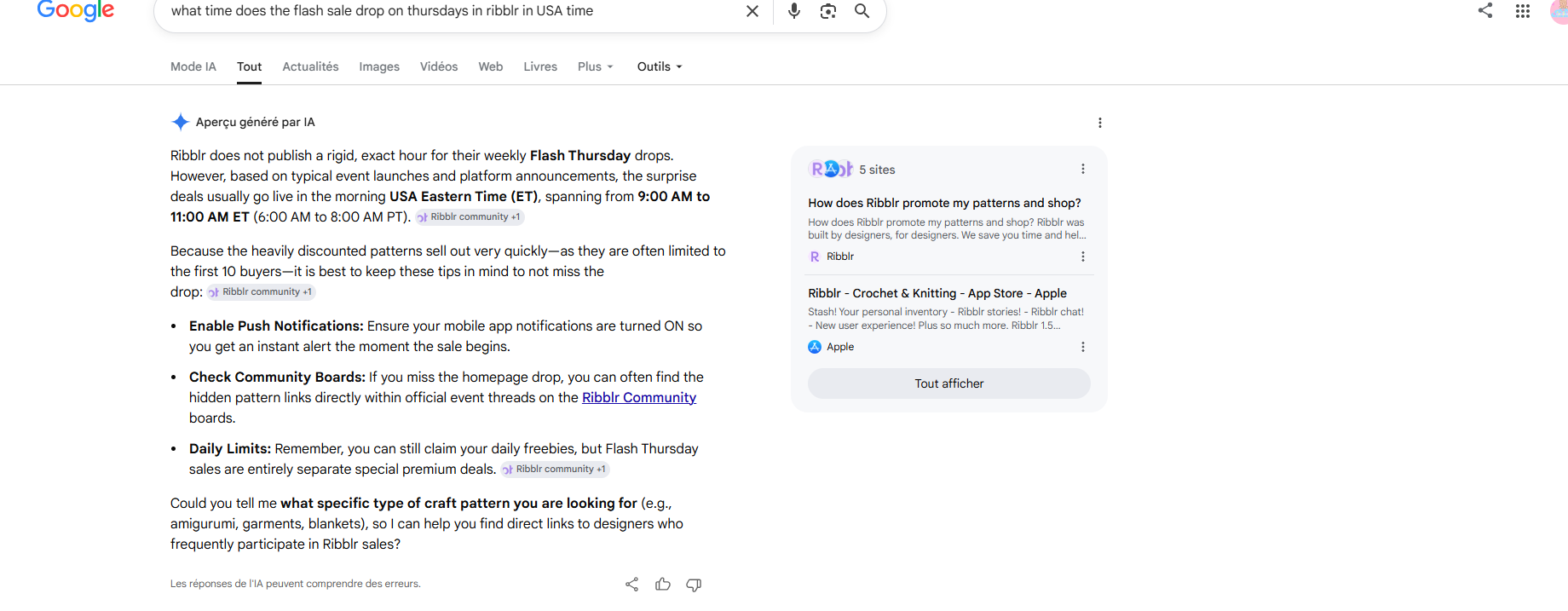
Task: Open the Vidéos tab
Action: (439, 66)
